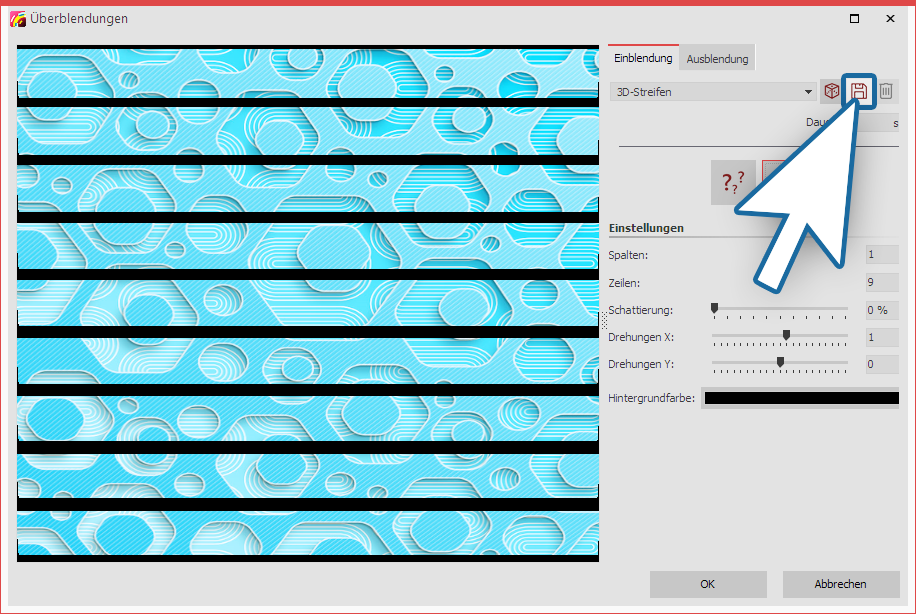
Task: Click Abbrechen to cancel
Action: 840,584
